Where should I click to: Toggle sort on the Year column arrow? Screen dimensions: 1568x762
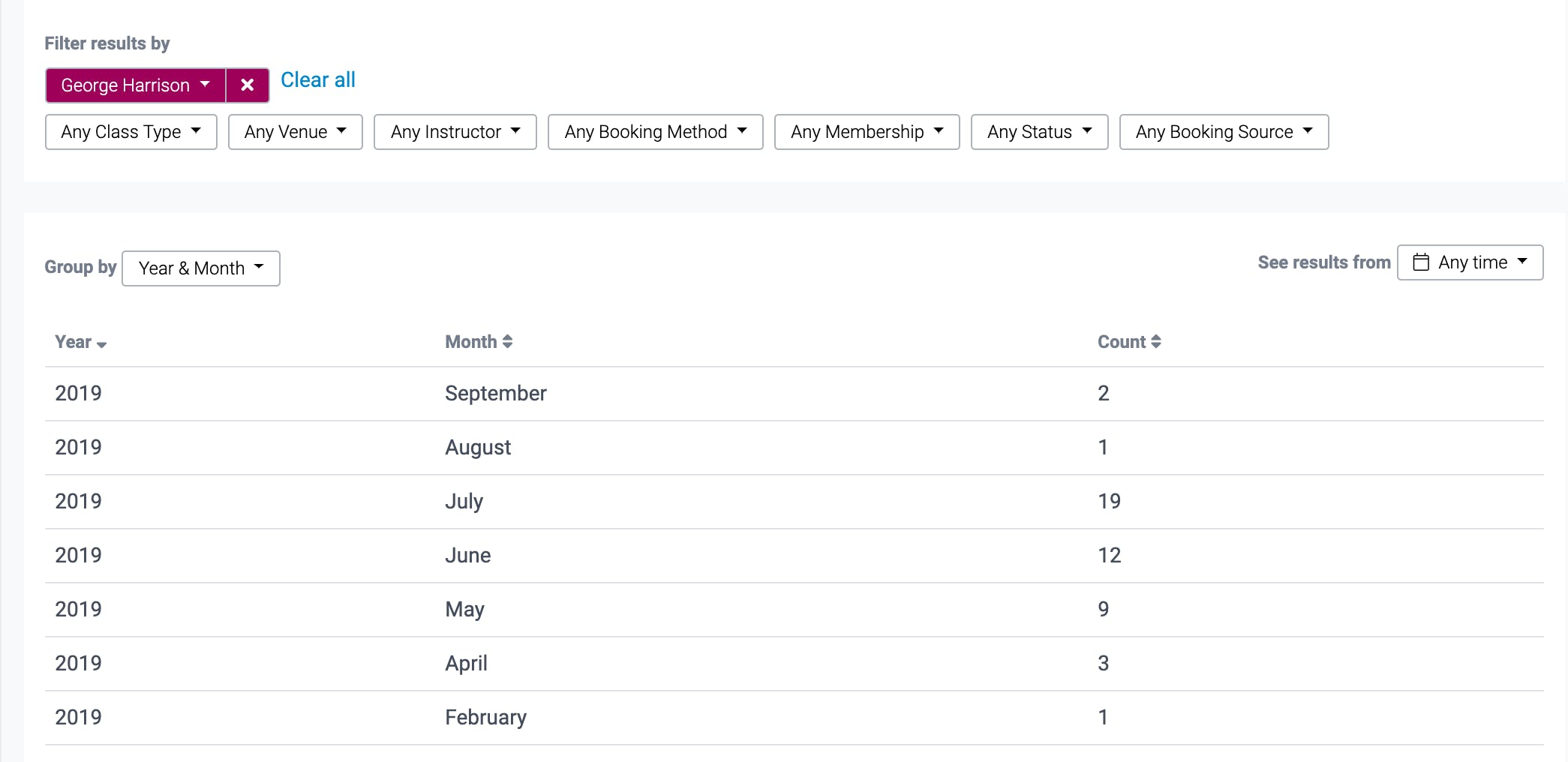point(101,343)
